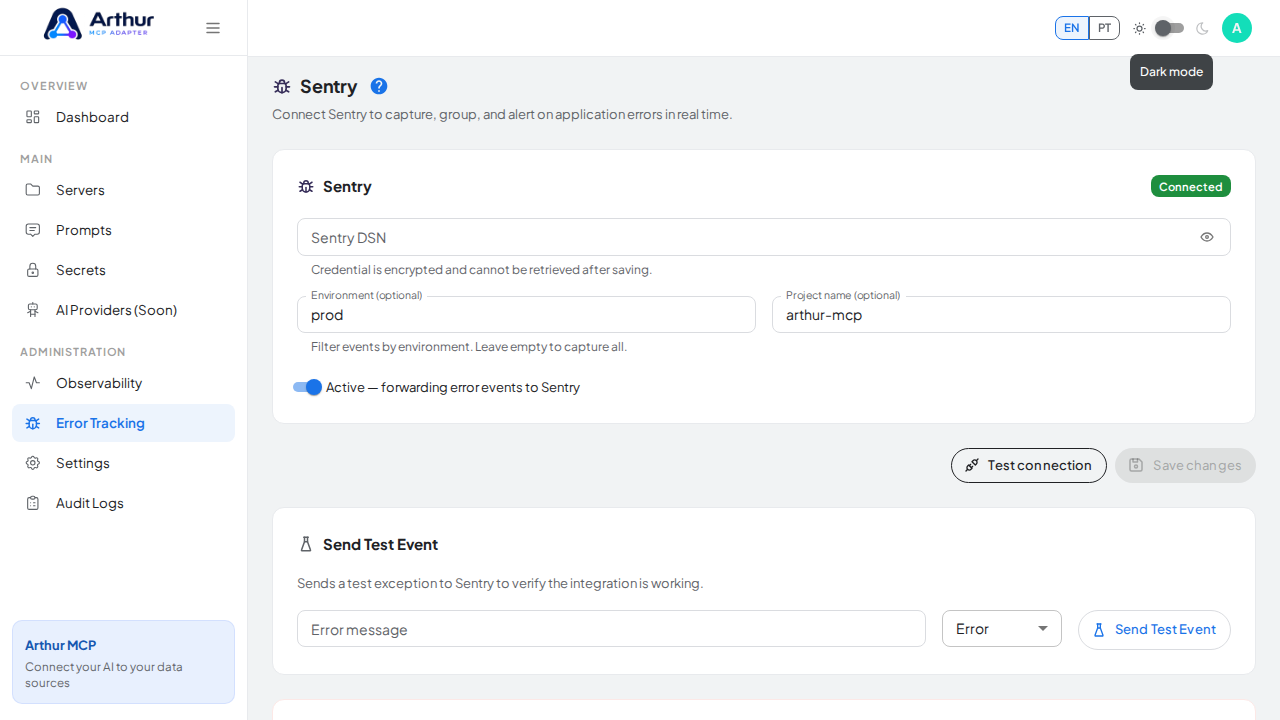Open Observability page
1280x720 pixels.
tap(123, 383)
